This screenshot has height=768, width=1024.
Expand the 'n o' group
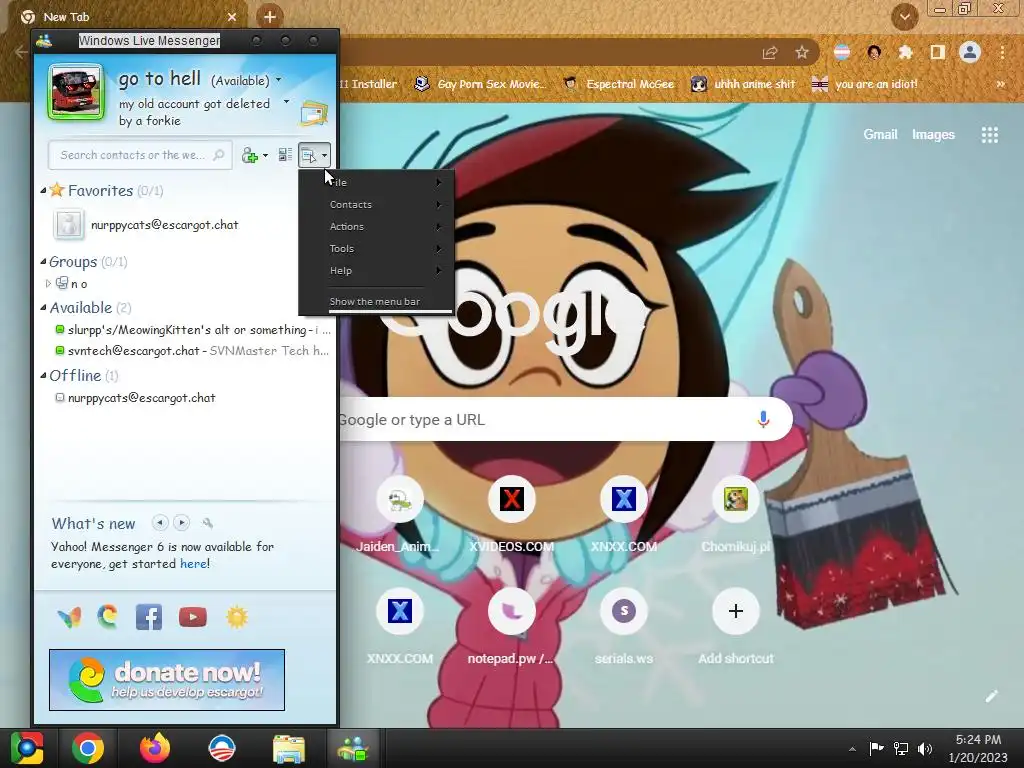(48, 283)
